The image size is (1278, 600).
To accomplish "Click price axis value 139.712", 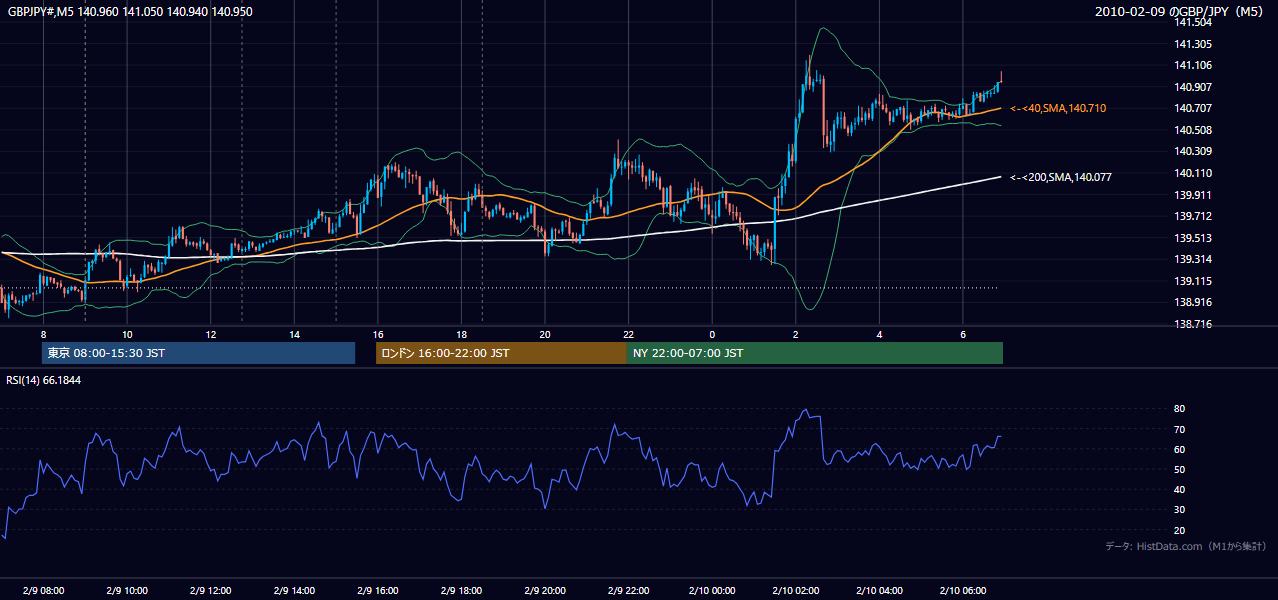I will [1193, 216].
